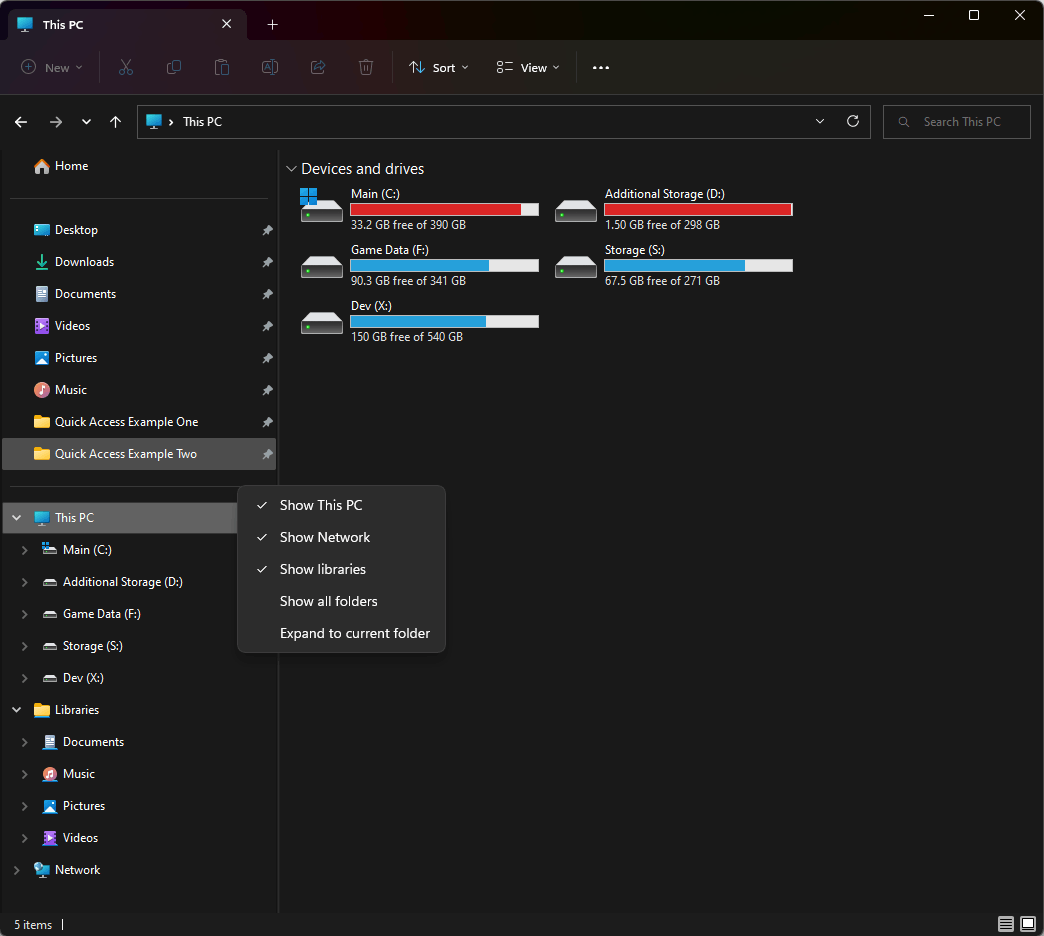
Task: Click Additional Storage (D:) red usage bar
Action: [698, 209]
